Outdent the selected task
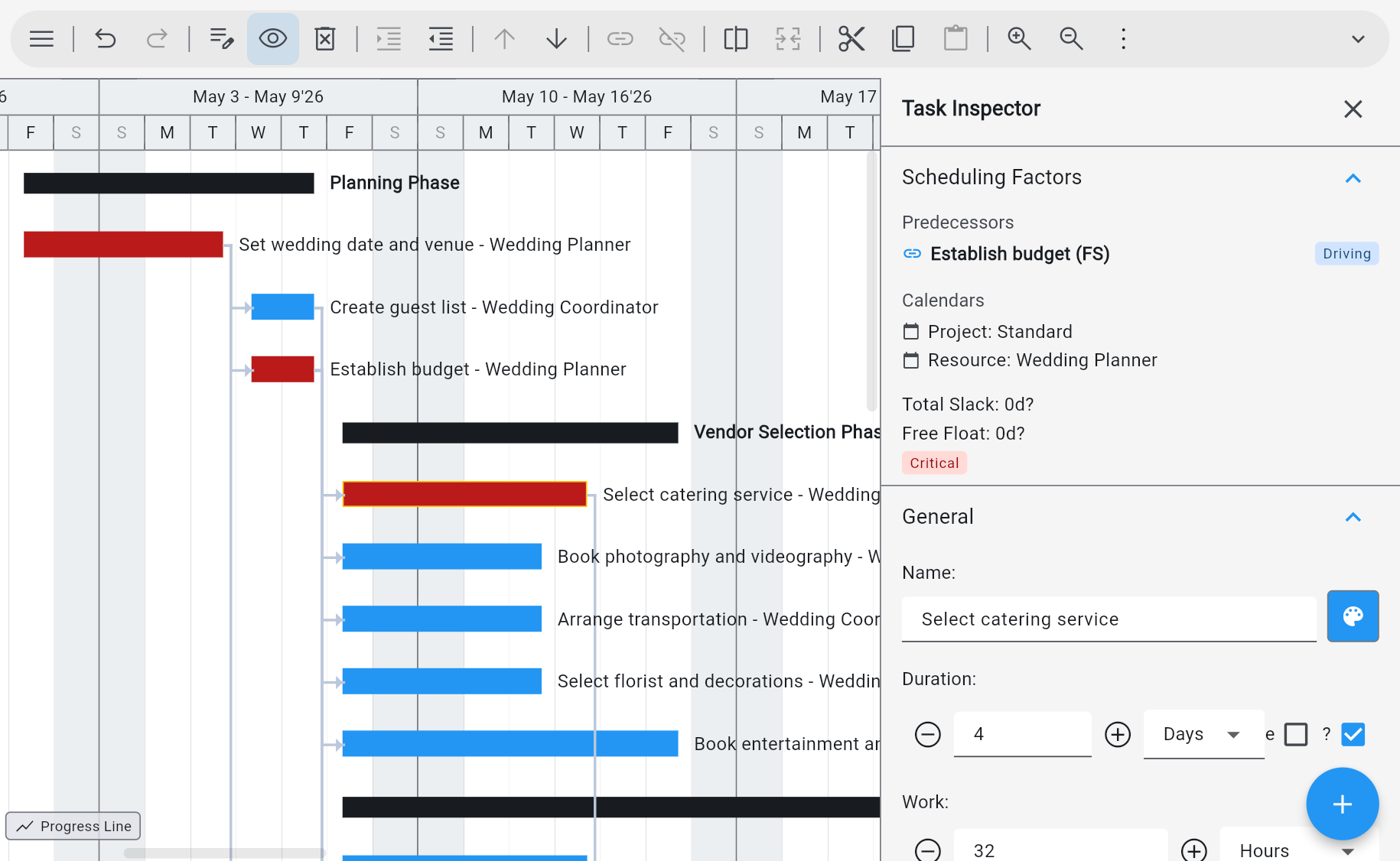This screenshot has width=1400, height=861. tap(441, 38)
